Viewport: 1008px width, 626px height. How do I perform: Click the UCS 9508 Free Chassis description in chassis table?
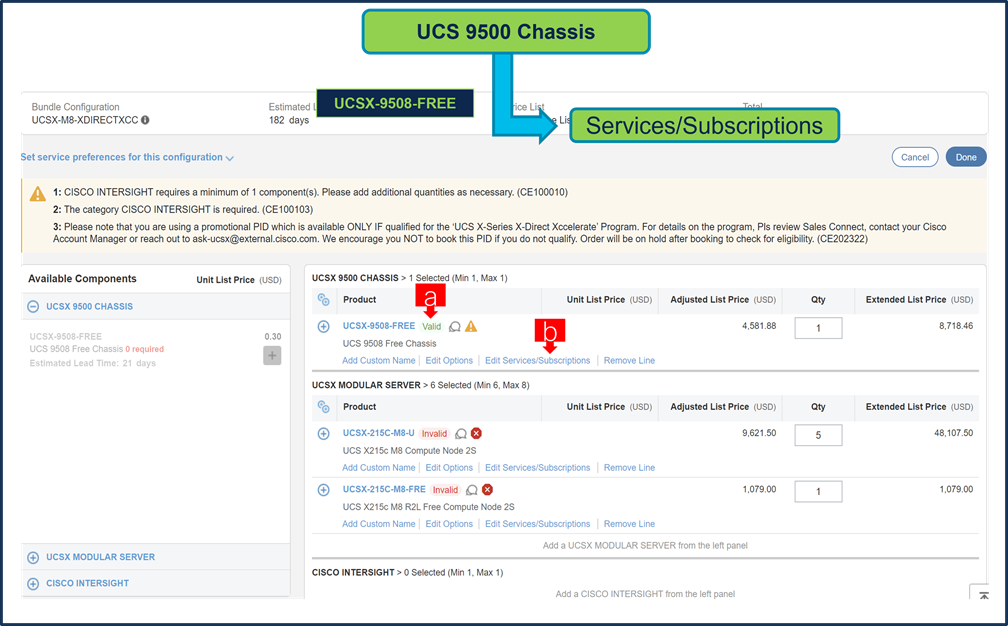click(390, 344)
